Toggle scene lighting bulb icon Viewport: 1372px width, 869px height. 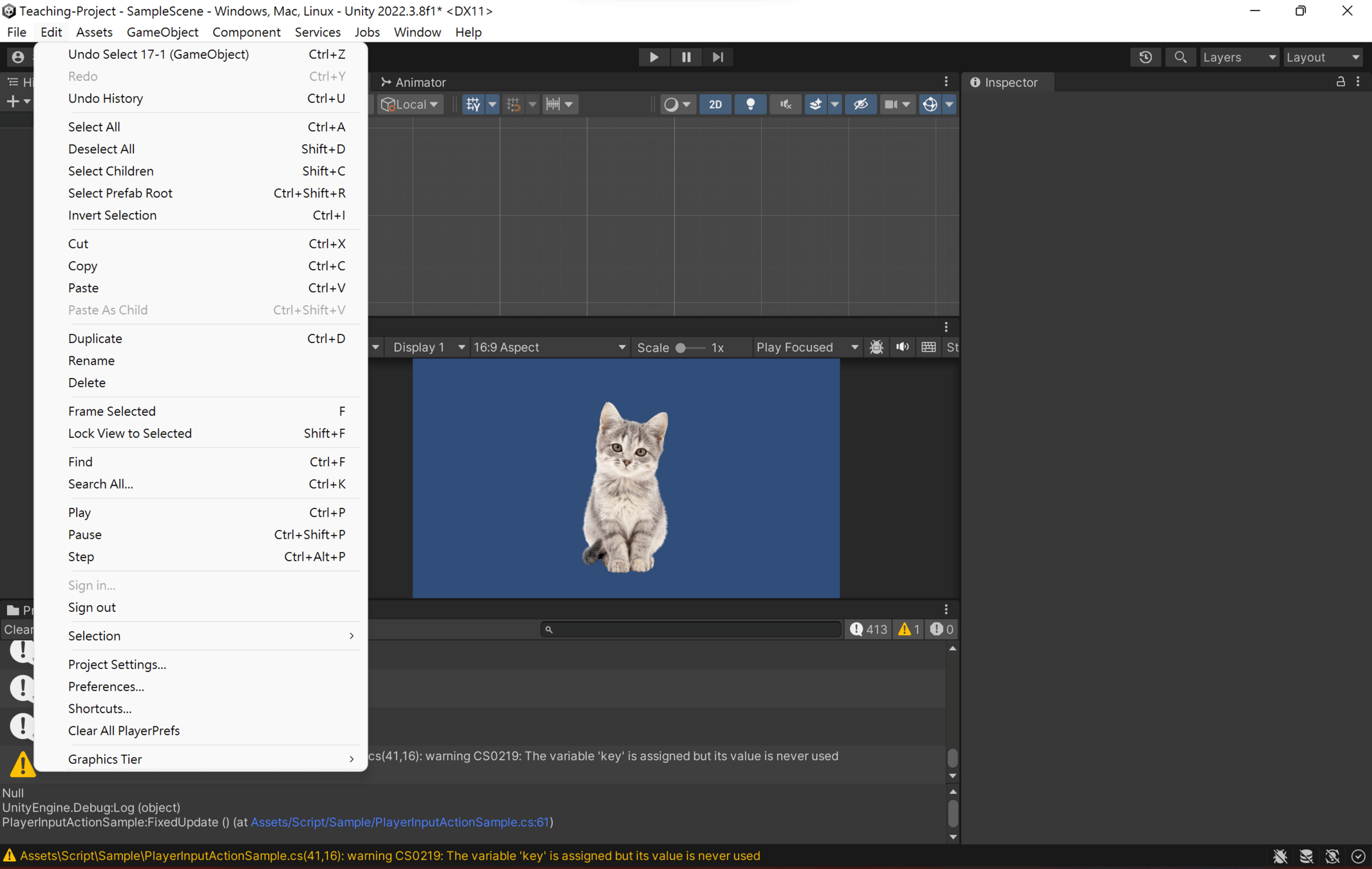pyautogui.click(x=750, y=104)
